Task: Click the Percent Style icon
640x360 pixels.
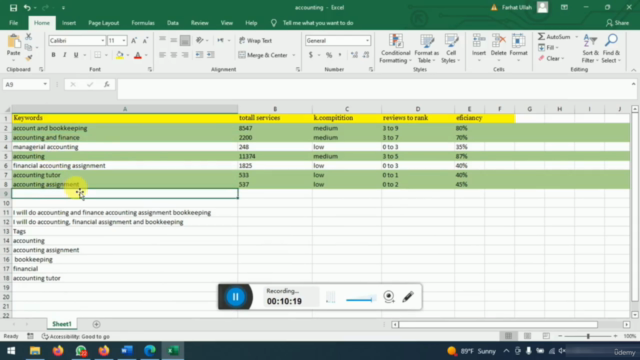Action: 329,55
